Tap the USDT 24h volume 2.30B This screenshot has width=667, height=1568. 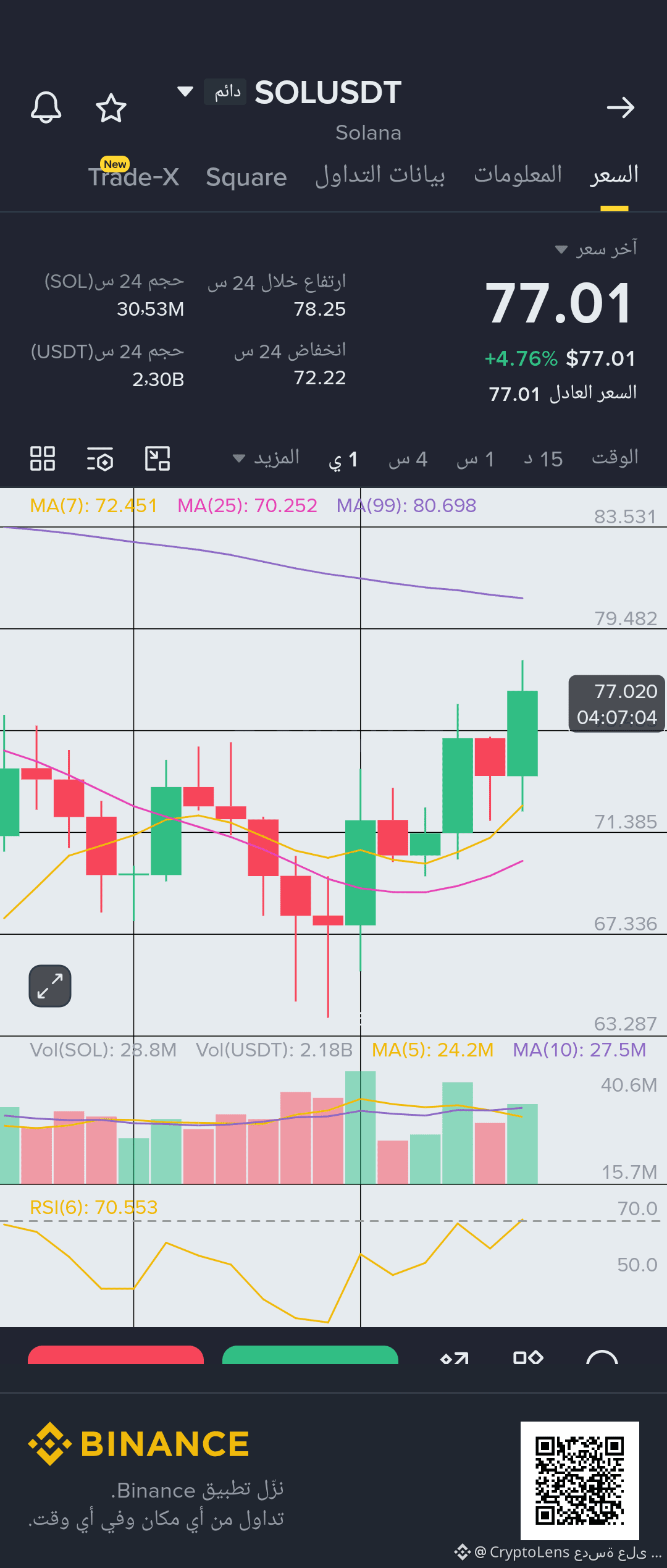click(x=158, y=379)
